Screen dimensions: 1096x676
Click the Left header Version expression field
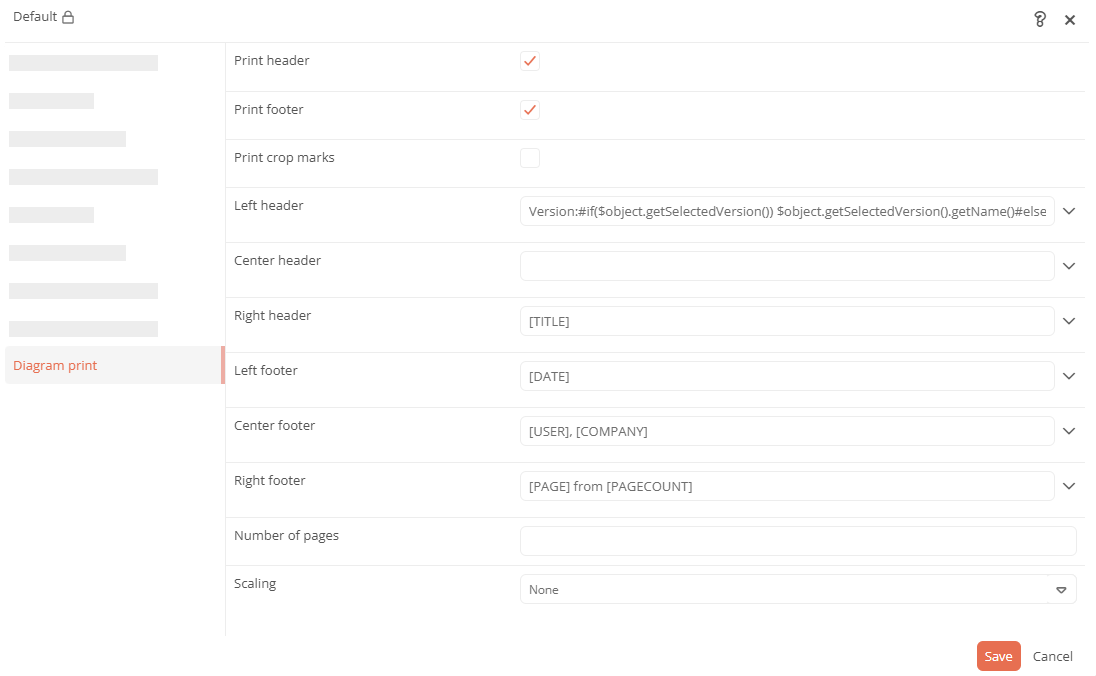point(786,211)
